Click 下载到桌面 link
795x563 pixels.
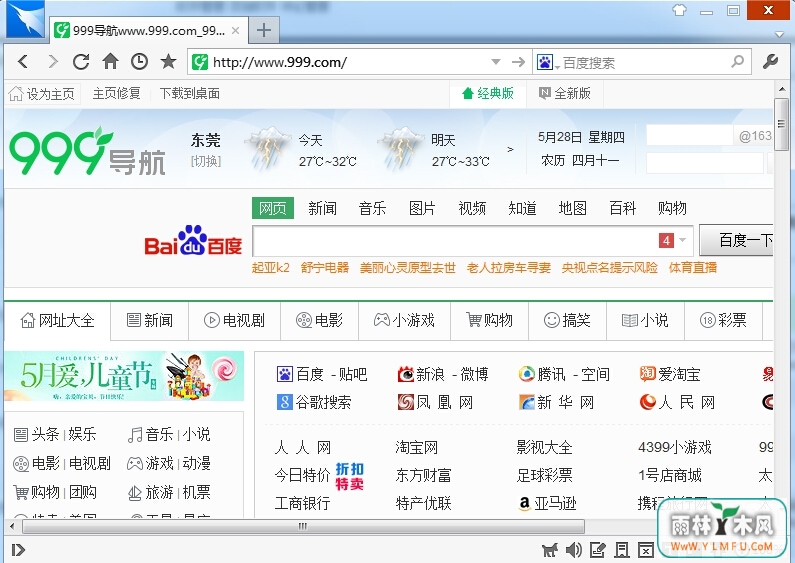(190, 93)
